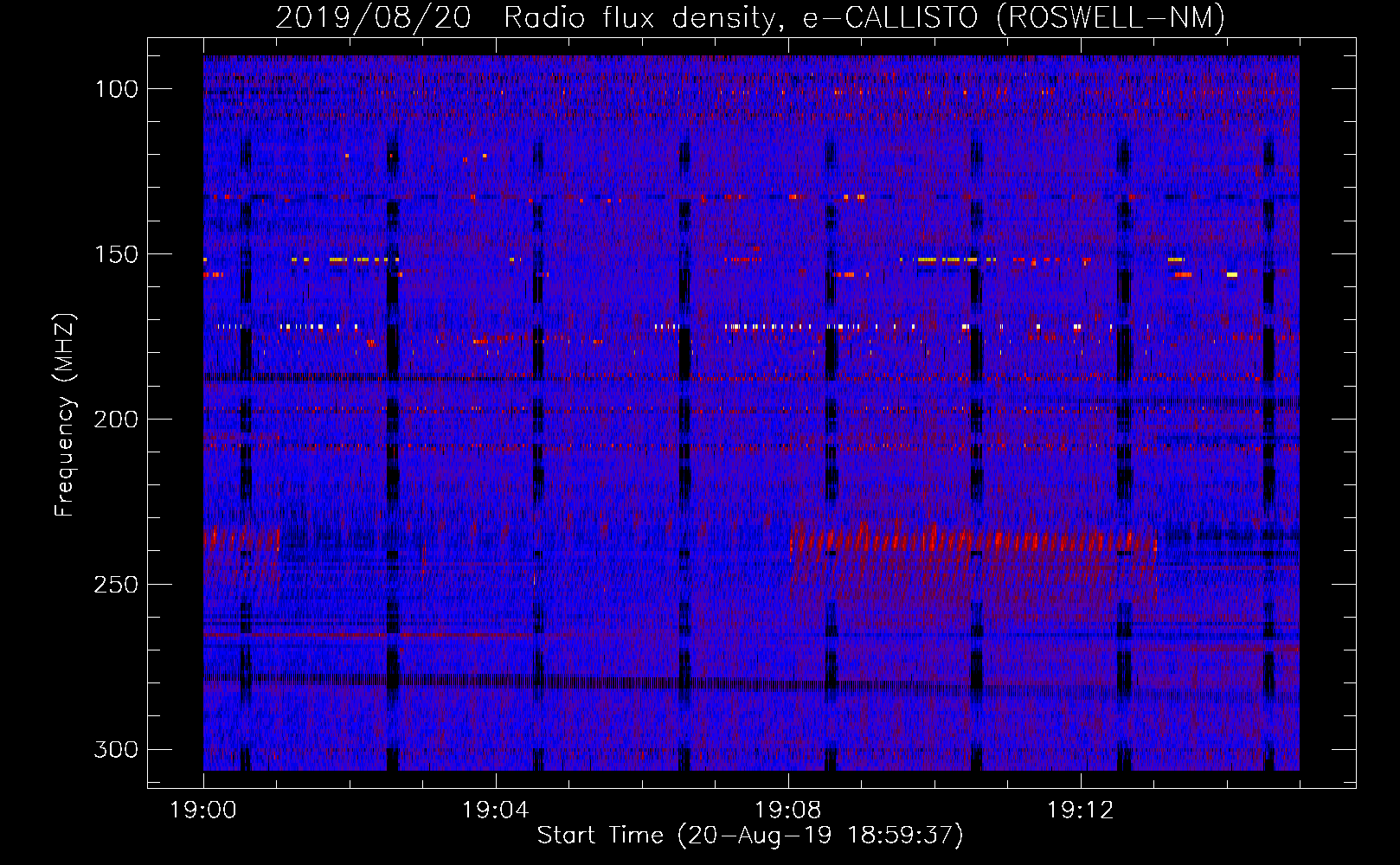
Task: Click the 300 frequency tick label
Action: [116, 749]
